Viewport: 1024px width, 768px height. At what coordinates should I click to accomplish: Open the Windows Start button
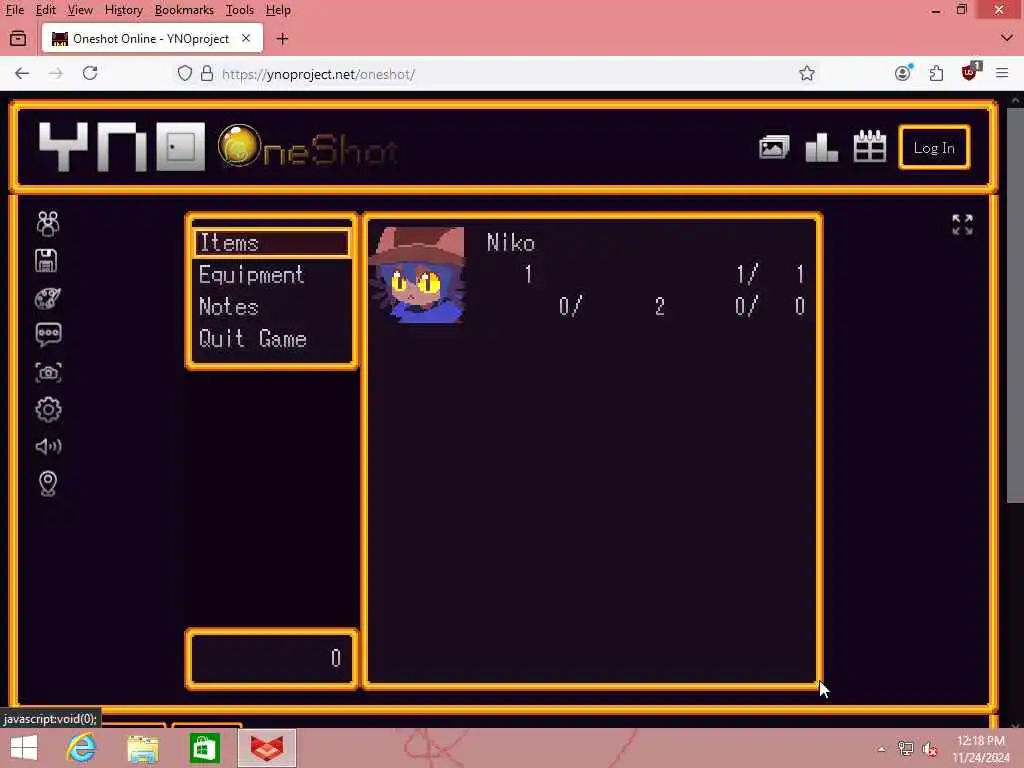coord(24,748)
